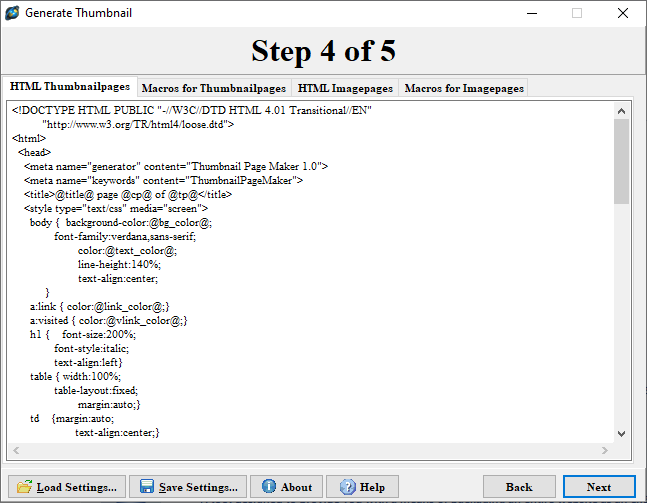Click the <title>@title@ page line
Image resolution: width=647 pixels, height=503 pixels.
[128, 194]
